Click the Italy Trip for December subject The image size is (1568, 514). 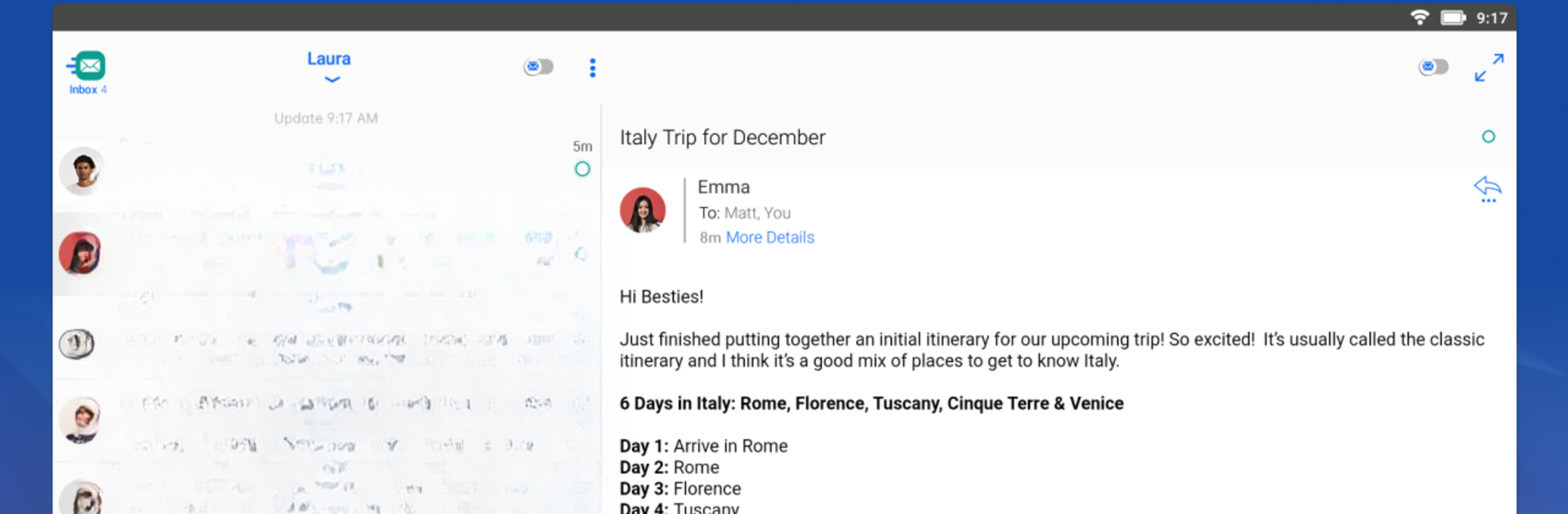722,137
